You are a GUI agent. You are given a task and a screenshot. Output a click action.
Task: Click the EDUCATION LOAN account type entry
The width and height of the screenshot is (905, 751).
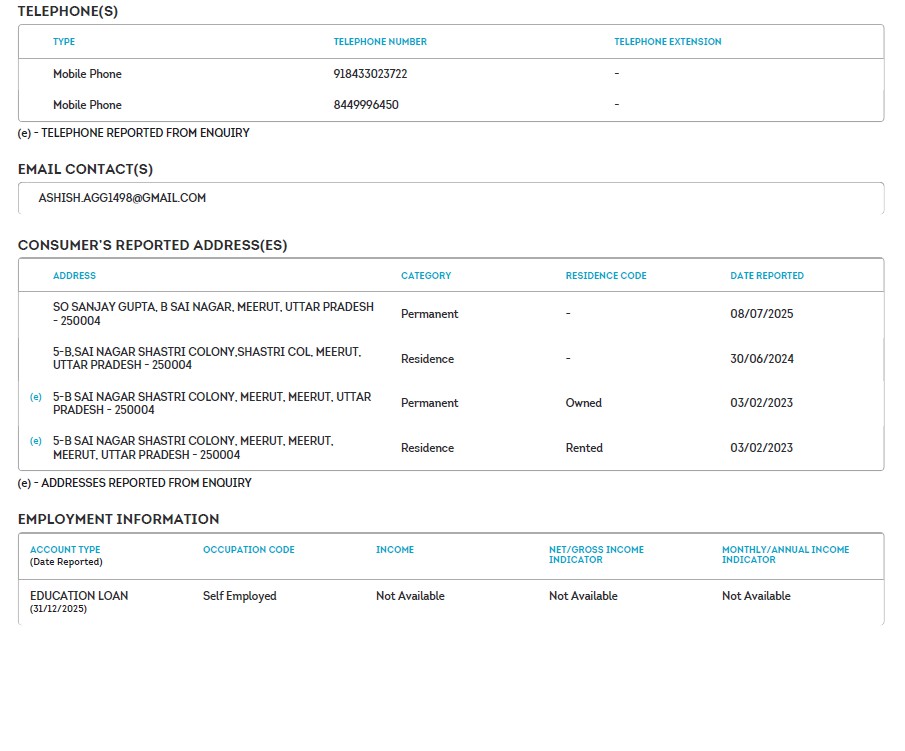[79, 596]
